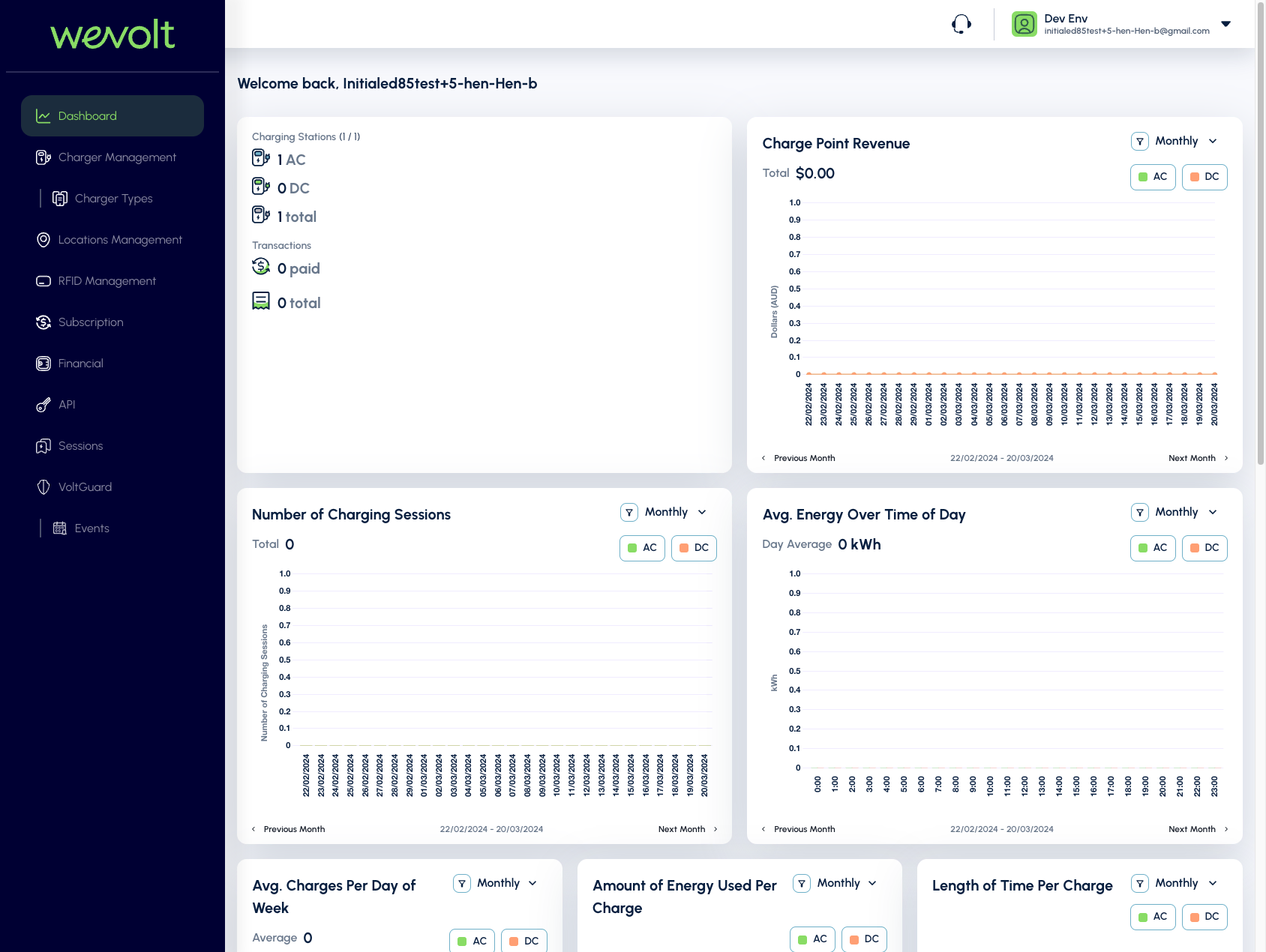Click the total transactions receipt icon
Screen dimensions: 1266x952
point(261,301)
